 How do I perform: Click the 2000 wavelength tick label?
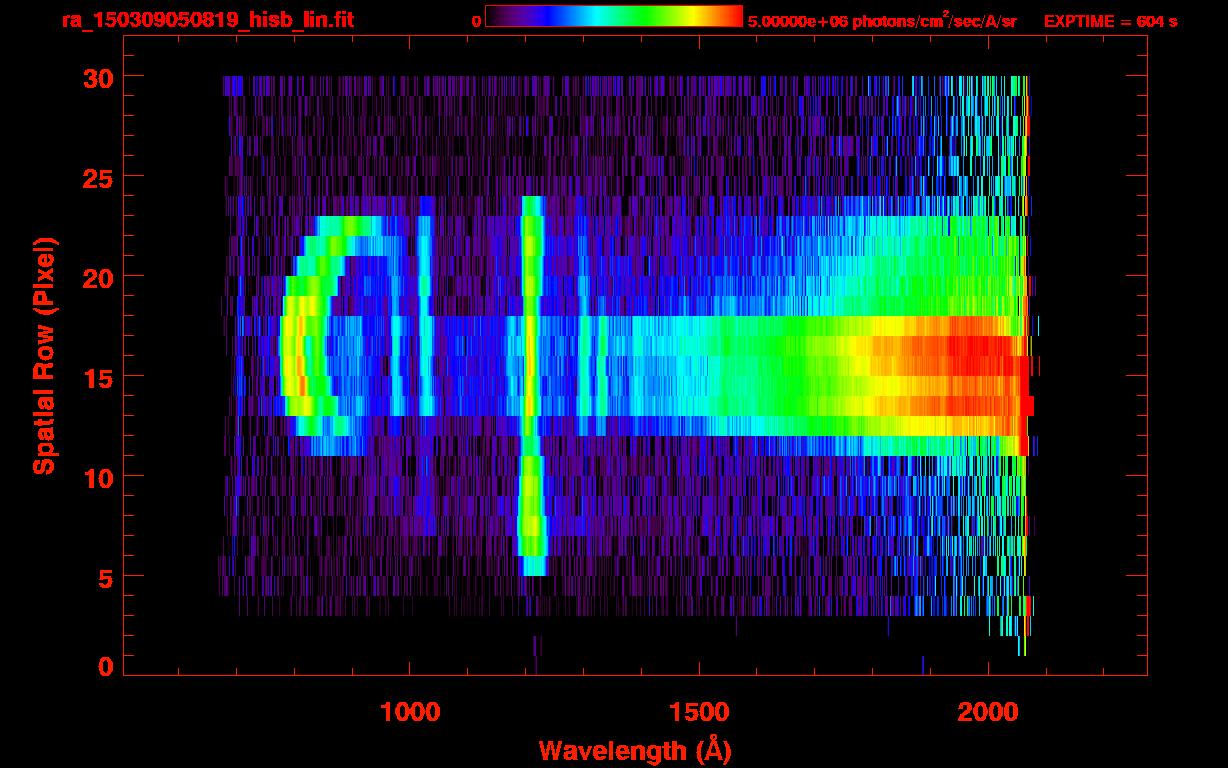[x=989, y=712]
